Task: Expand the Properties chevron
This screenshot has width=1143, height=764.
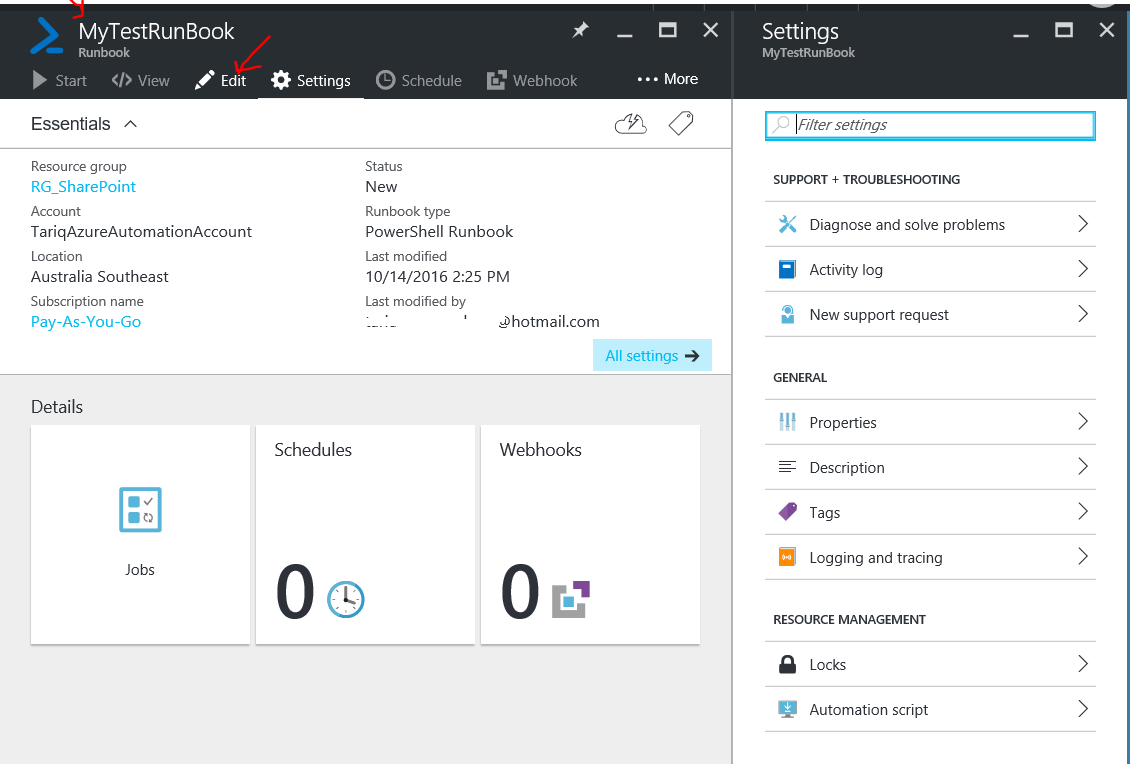Action: pyautogui.click(x=1083, y=421)
